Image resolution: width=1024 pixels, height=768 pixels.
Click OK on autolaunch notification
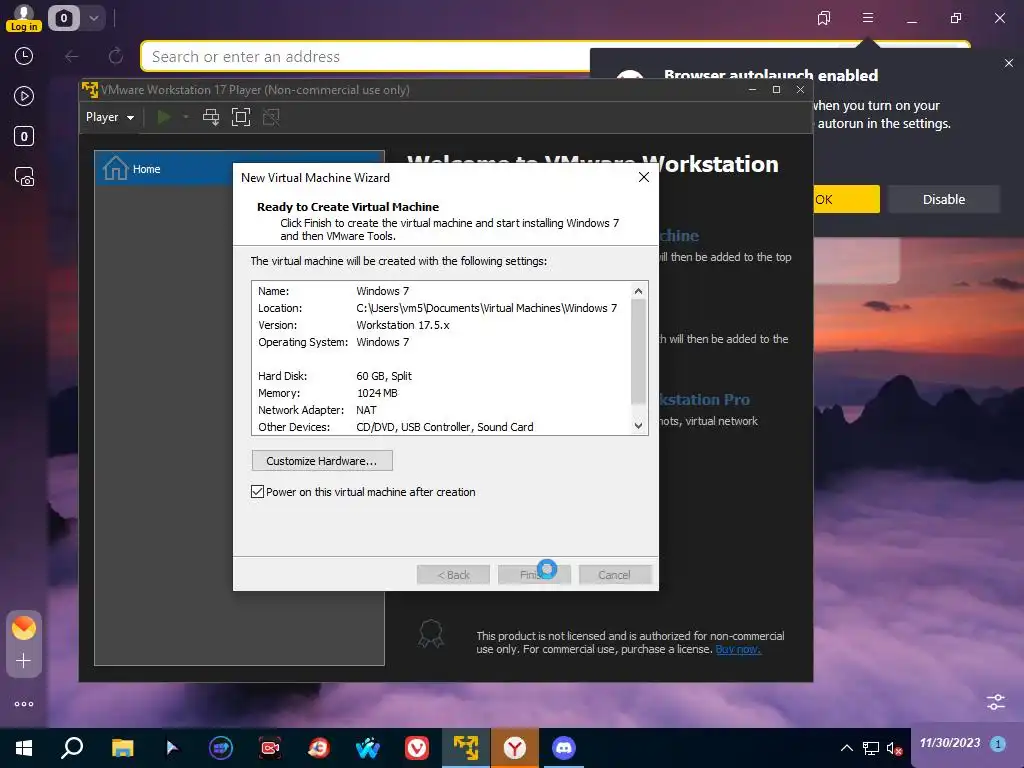pos(846,199)
